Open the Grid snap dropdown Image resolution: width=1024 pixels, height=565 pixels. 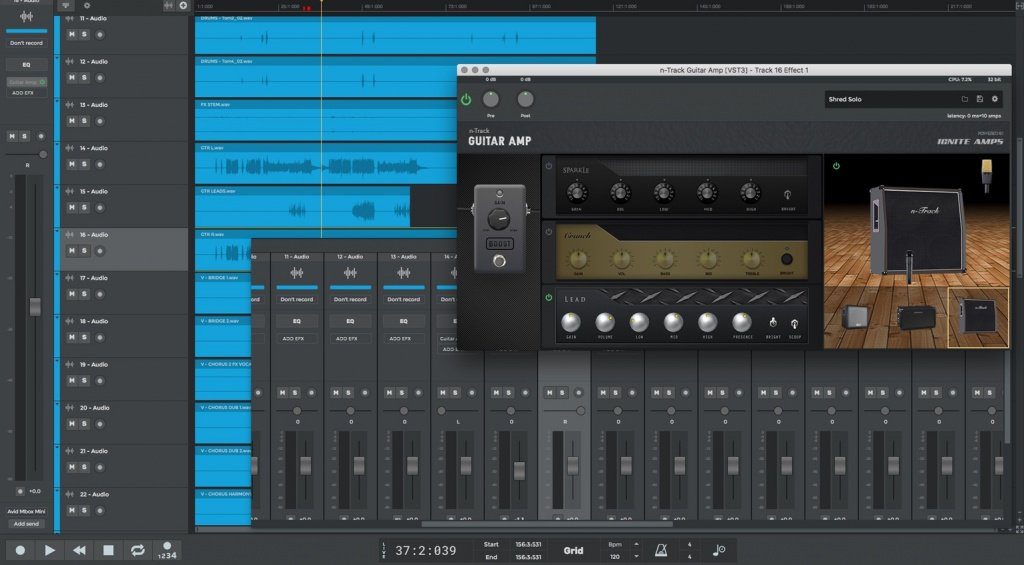pos(573,550)
